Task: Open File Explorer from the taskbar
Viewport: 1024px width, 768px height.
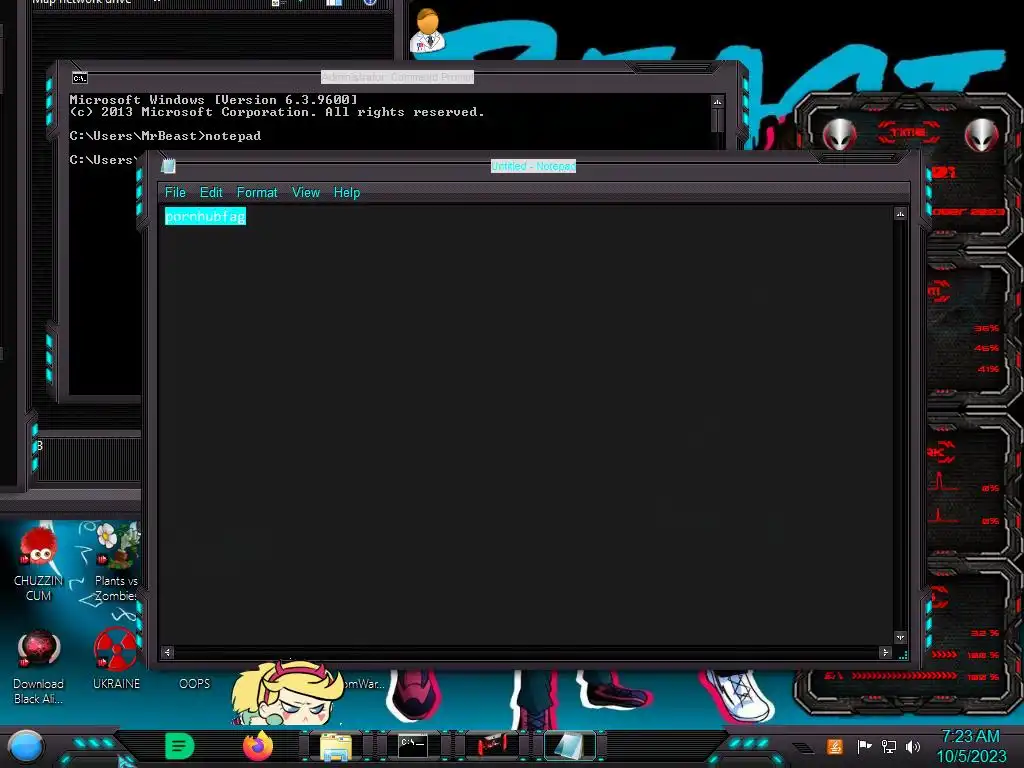Action: [336, 746]
